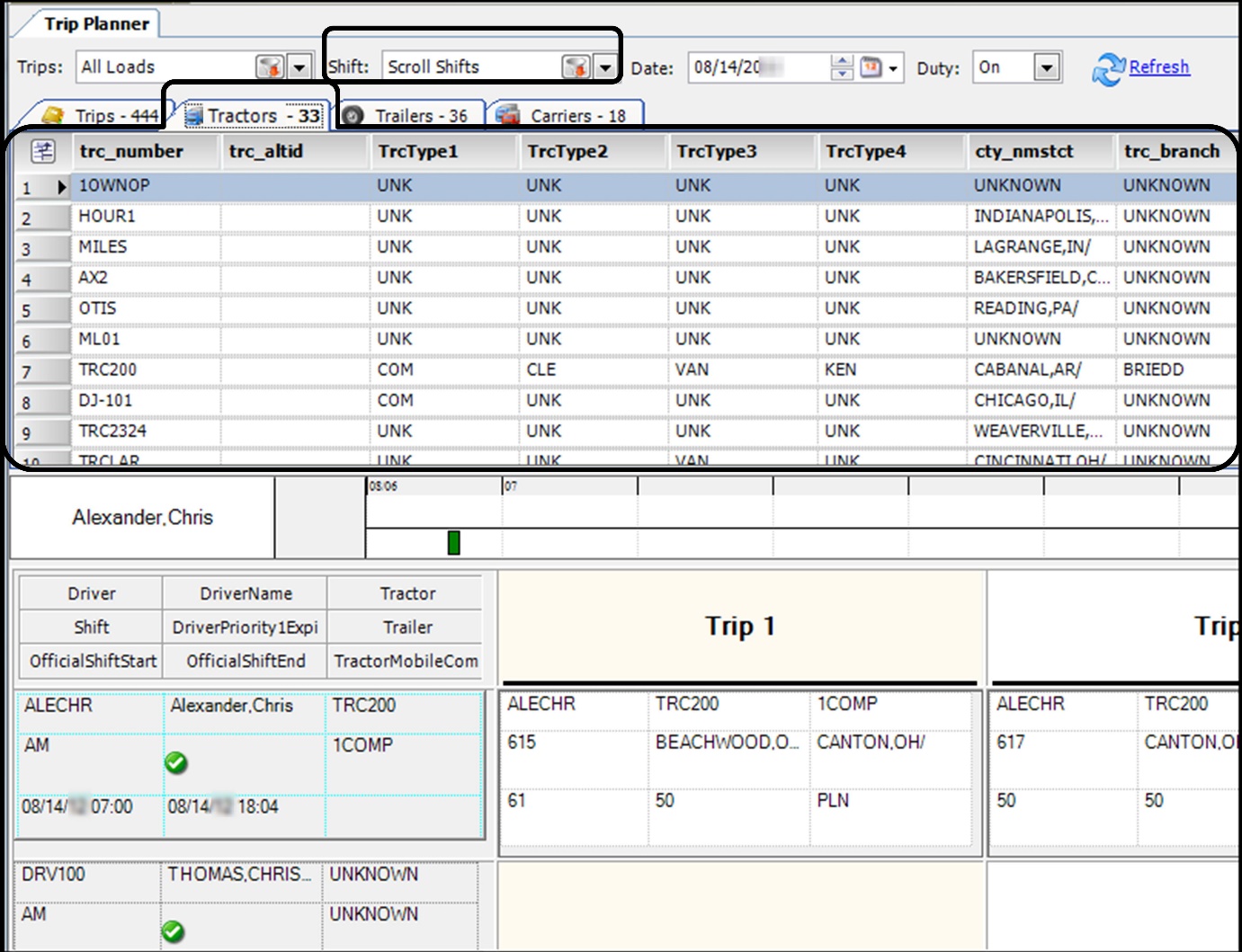Click the cty_nmstct column header
This screenshot has width=1242, height=952.
pyautogui.click(x=1023, y=151)
